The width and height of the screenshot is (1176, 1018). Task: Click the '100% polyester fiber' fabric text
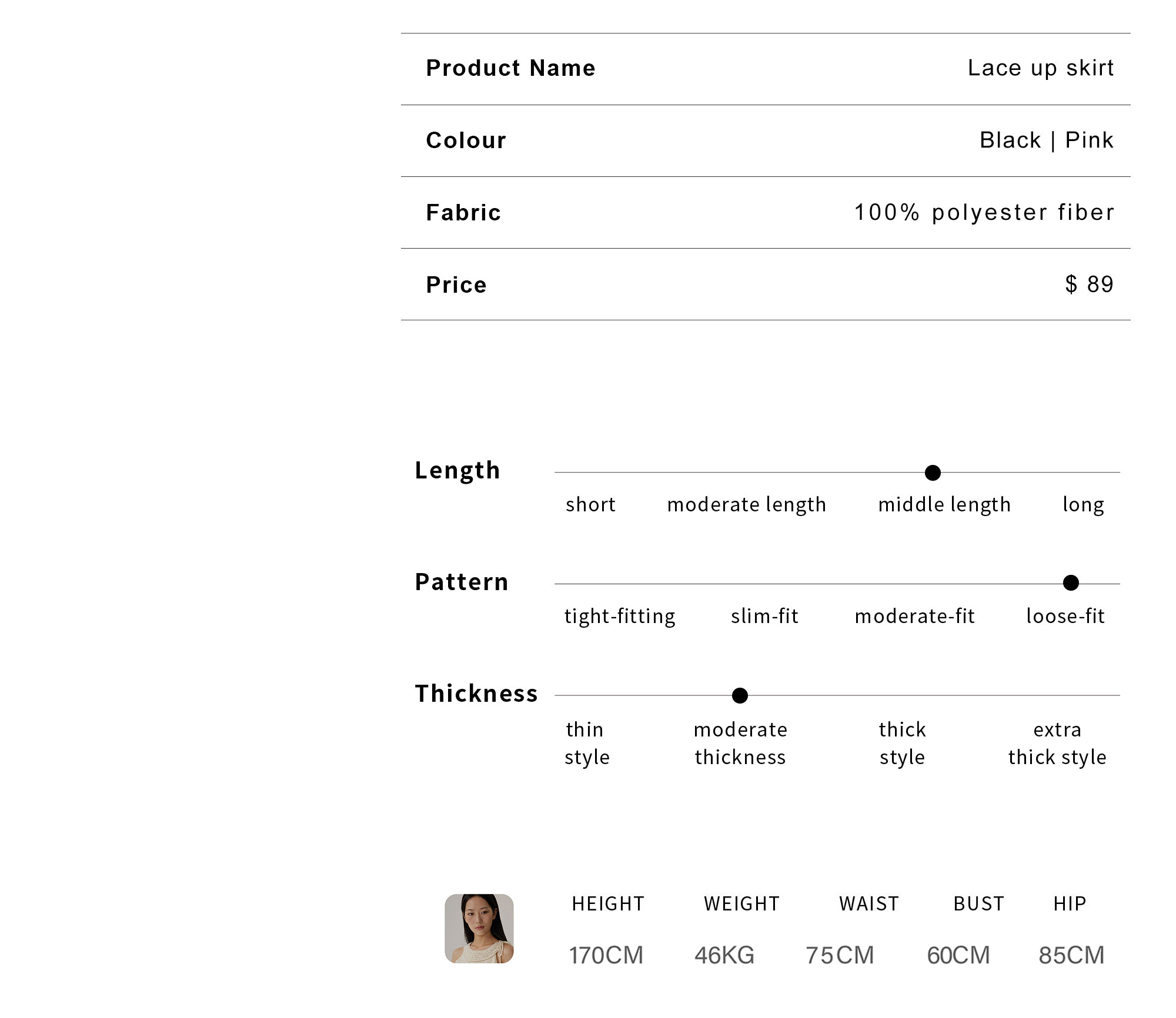coord(984,213)
